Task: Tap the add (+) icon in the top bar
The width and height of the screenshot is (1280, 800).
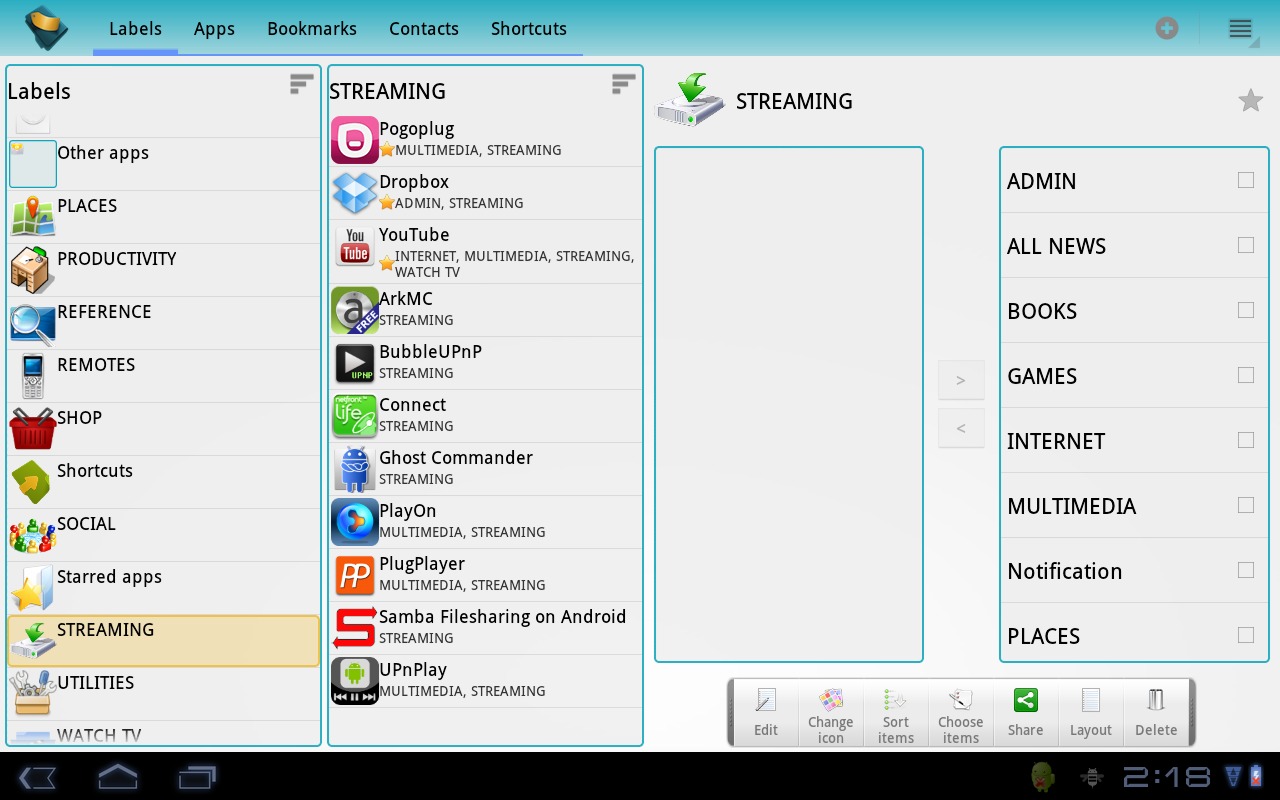Action: [x=1166, y=28]
